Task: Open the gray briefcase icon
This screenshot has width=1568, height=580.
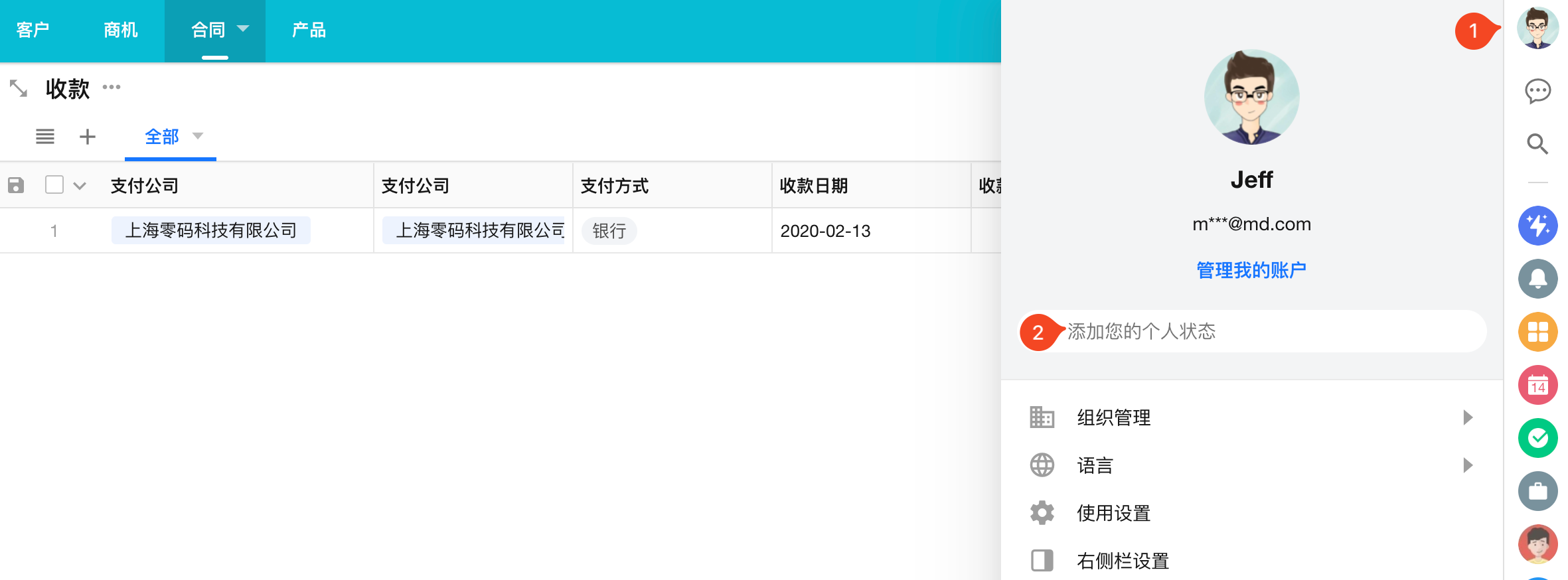Action: pyautogui.click(x=1537, y=491)
